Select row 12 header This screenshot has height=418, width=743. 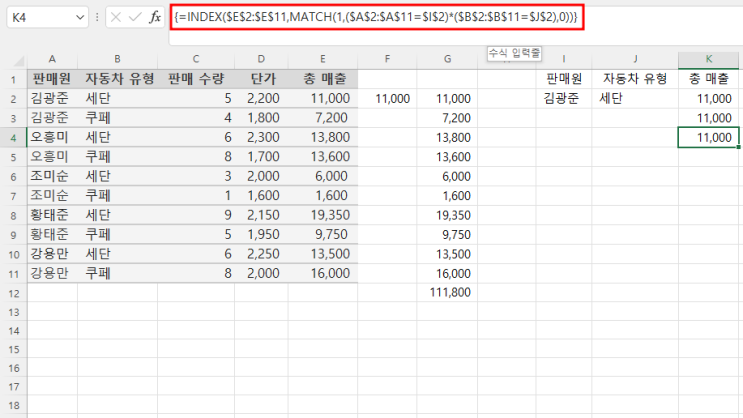14,293
